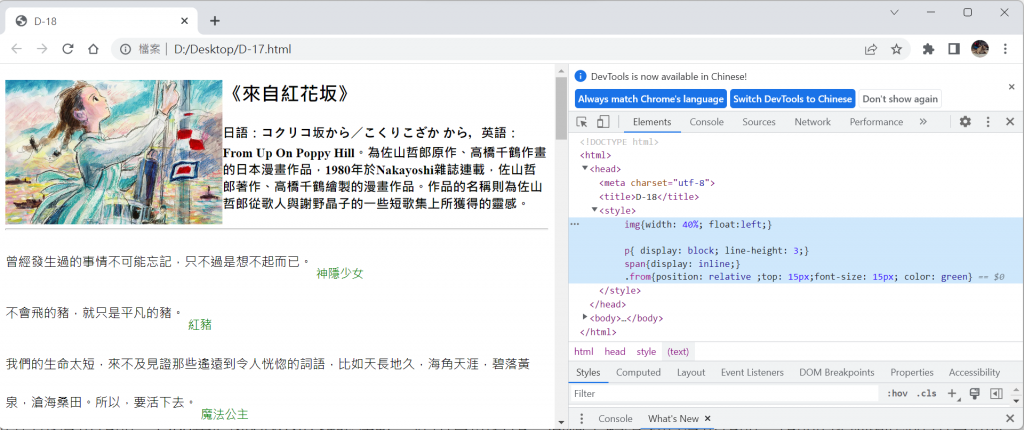Open the Network tab
1024x430 pixels.
pyautogui.click(x=812, y=122)
